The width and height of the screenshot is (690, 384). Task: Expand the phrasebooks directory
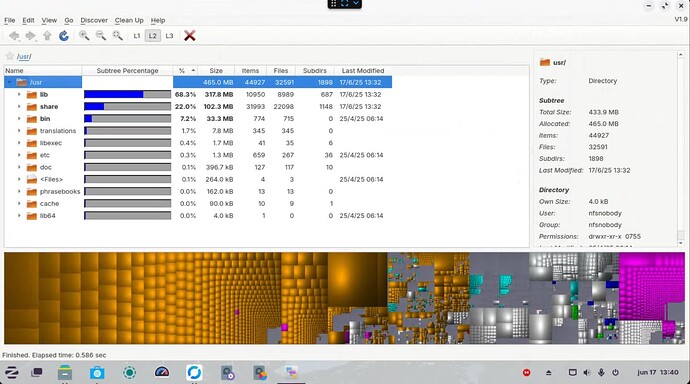point(19,191)
